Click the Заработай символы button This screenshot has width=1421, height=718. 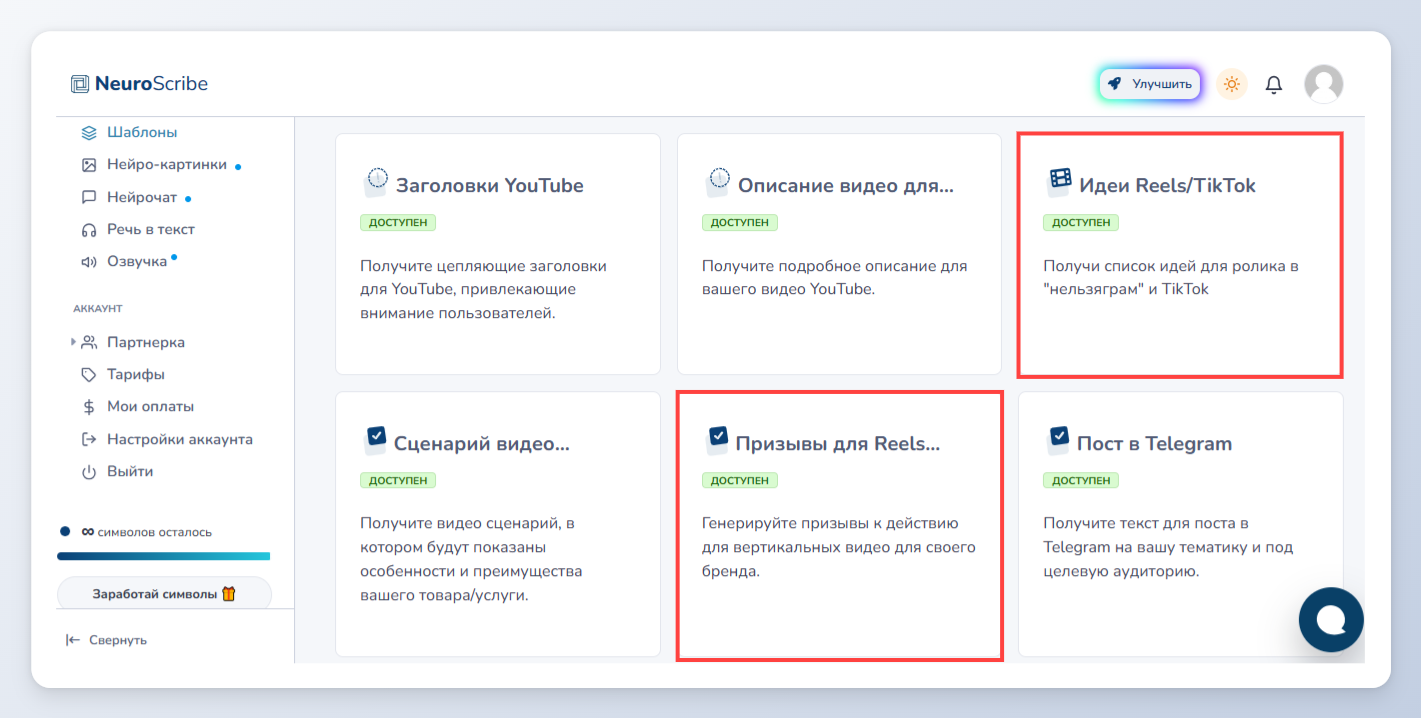(x=164, y=594)
